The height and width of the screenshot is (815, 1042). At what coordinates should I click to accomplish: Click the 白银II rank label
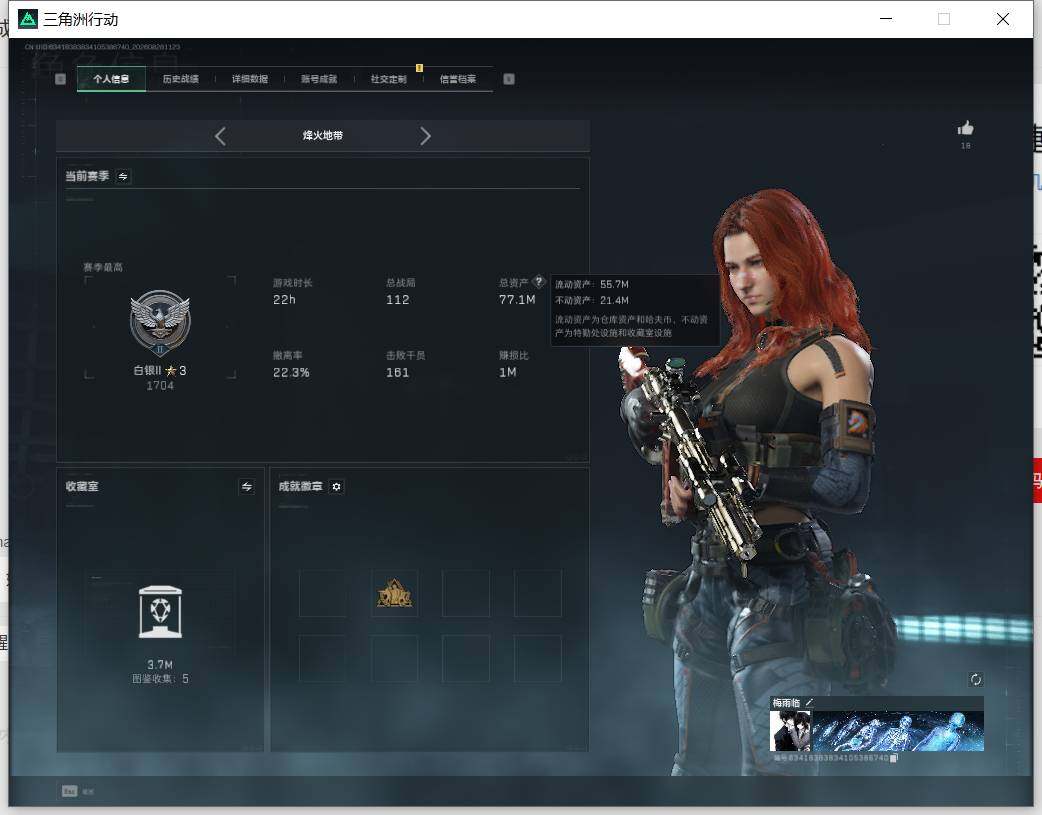tap(148, 370)
